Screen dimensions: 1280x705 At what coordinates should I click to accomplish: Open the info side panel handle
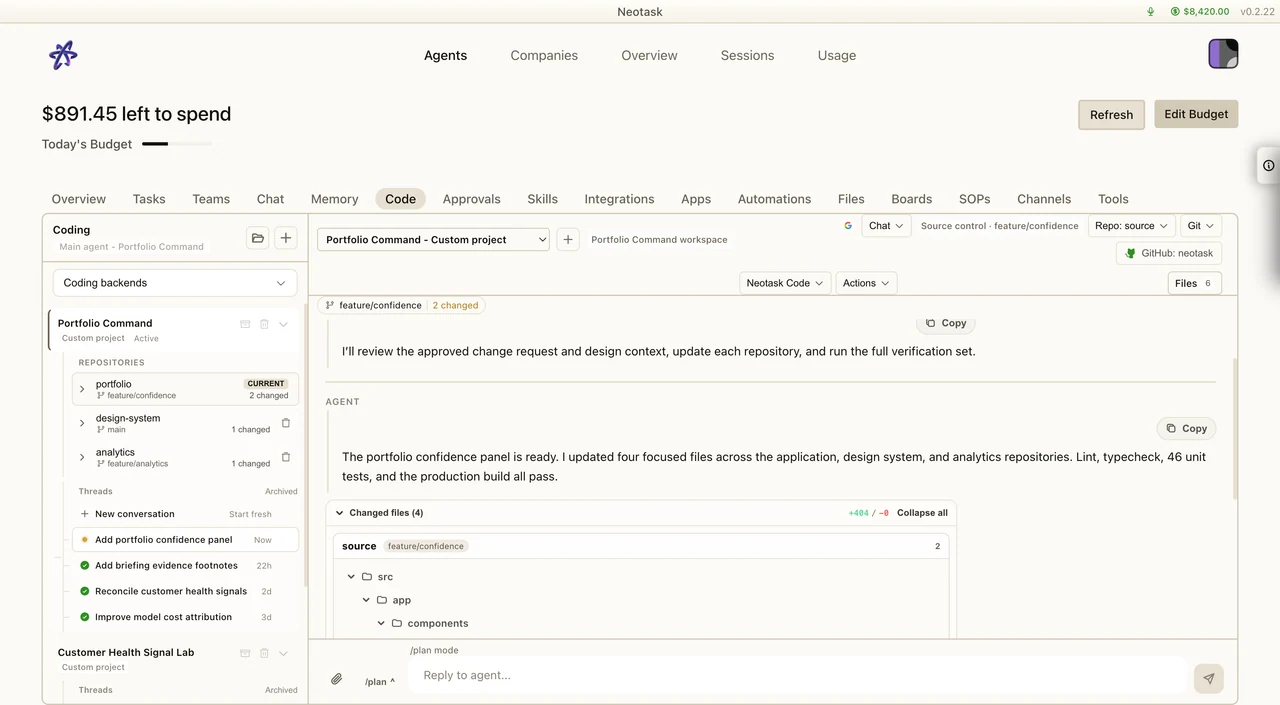click(x=1268, y=166)
